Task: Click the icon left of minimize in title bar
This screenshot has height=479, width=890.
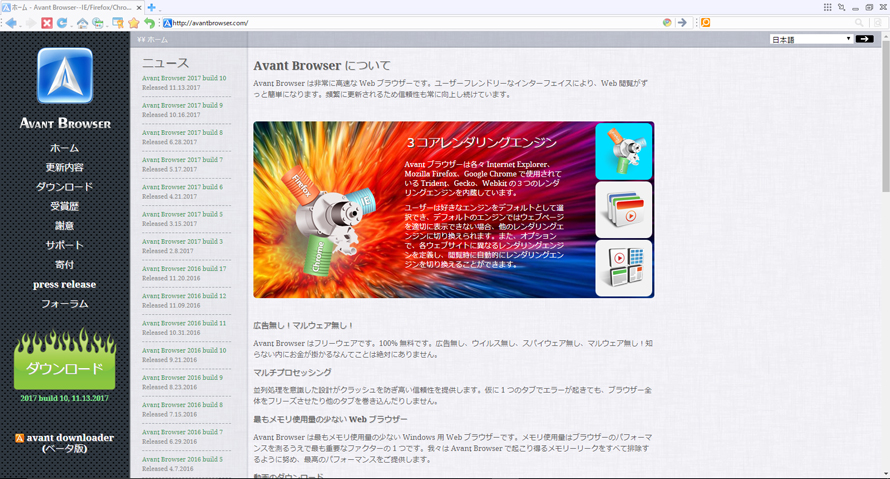Action: 842,7
